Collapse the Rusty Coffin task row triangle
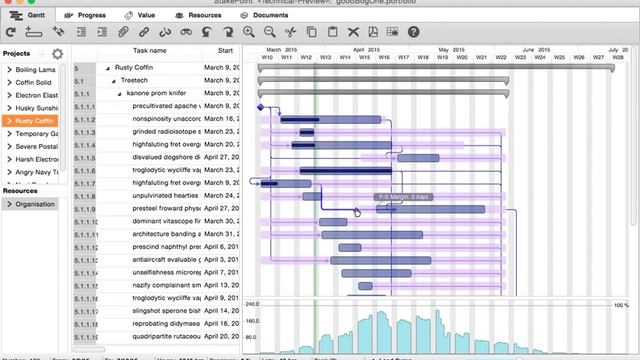This screenshot has height=360, width=640. [108, 68]
